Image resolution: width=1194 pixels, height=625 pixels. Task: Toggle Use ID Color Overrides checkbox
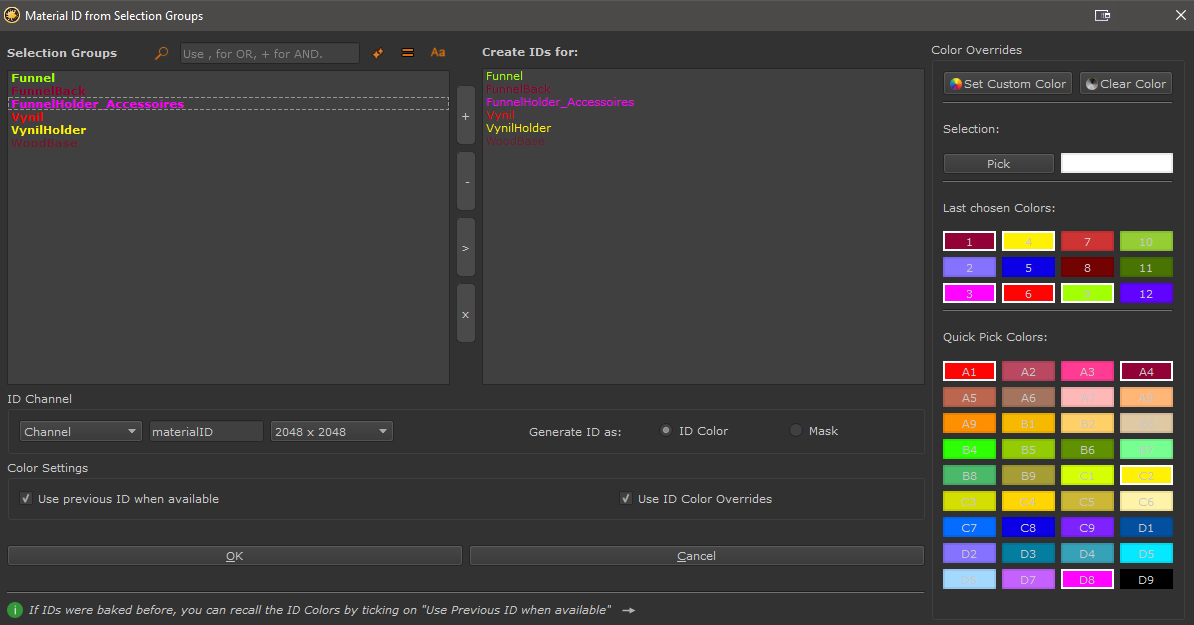coord(626,499)
